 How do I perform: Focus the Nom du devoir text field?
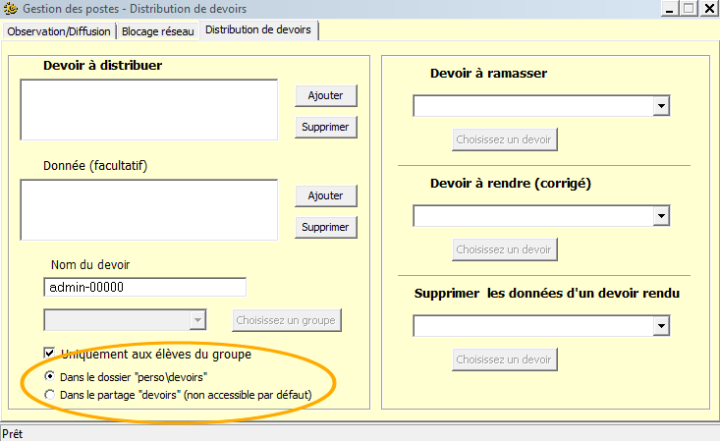(145, 287)
